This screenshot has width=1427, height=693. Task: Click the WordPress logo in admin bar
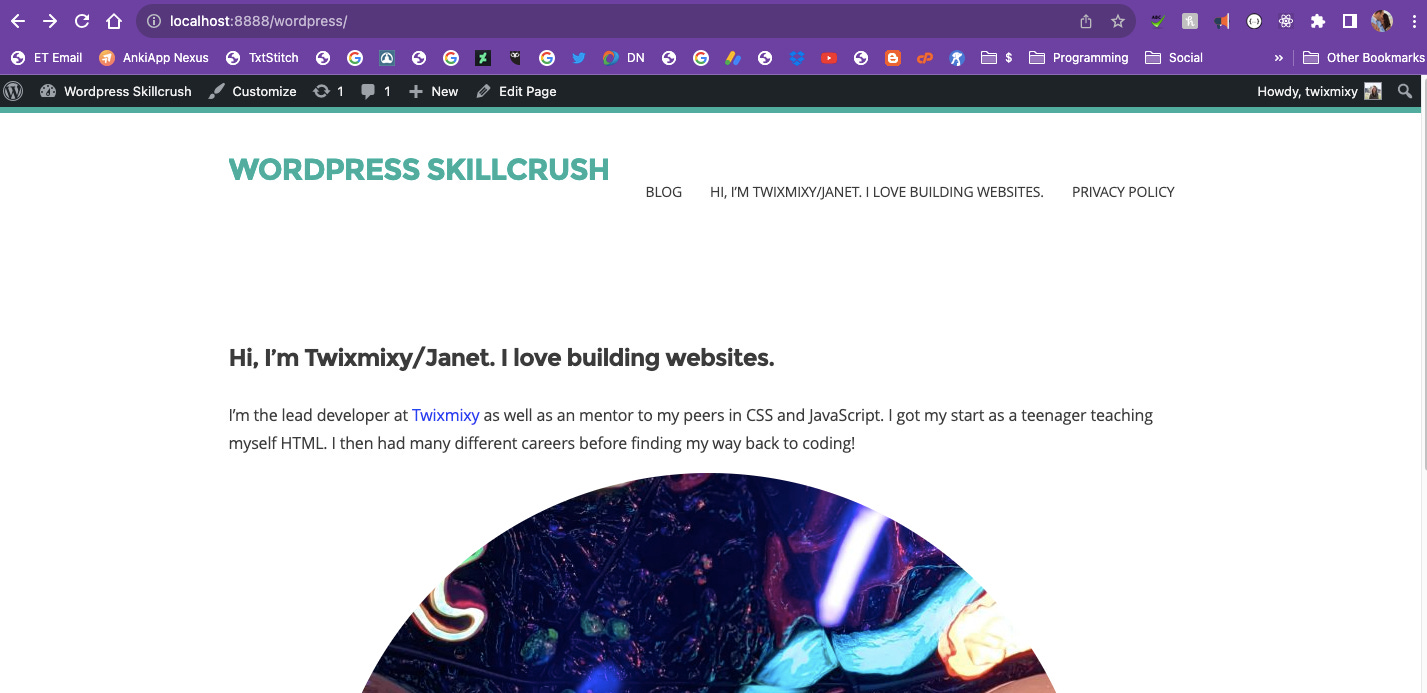pos(13,91)
